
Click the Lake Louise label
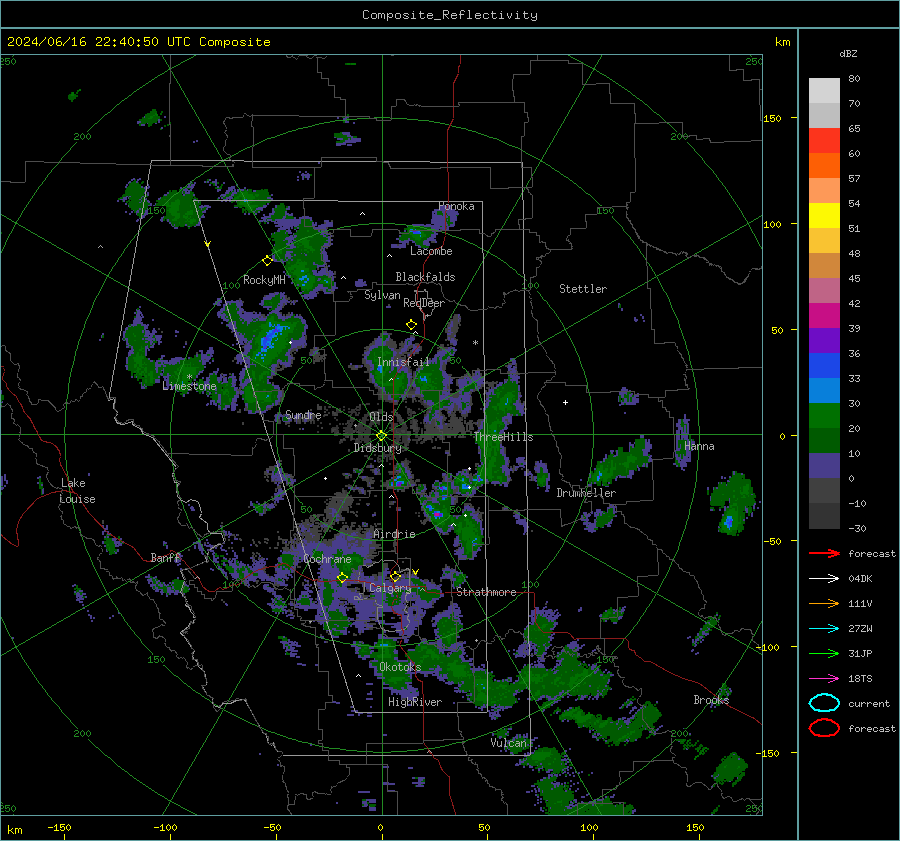77,491
